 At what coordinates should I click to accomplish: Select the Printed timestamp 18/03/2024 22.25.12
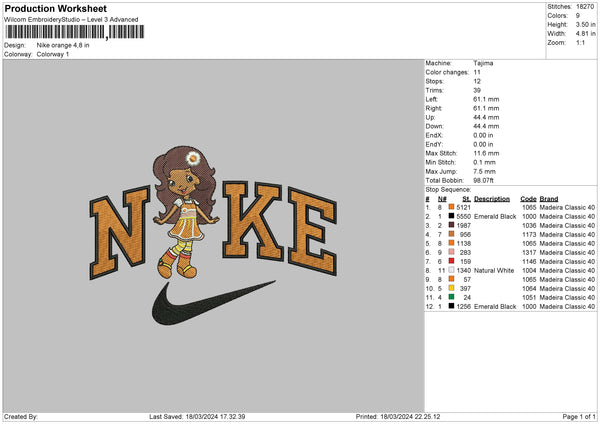click(410, 417)
